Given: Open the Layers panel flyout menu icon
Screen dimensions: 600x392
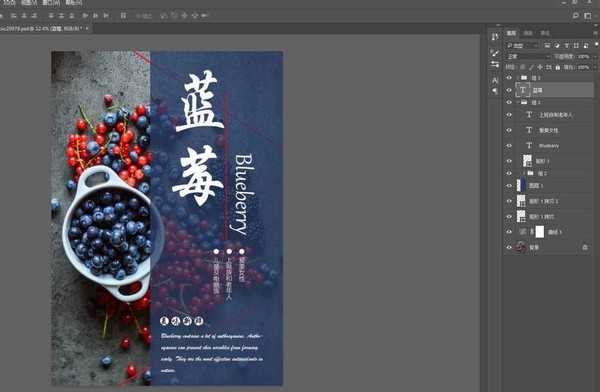Looking at the screenshot, I should coord(595,33).
